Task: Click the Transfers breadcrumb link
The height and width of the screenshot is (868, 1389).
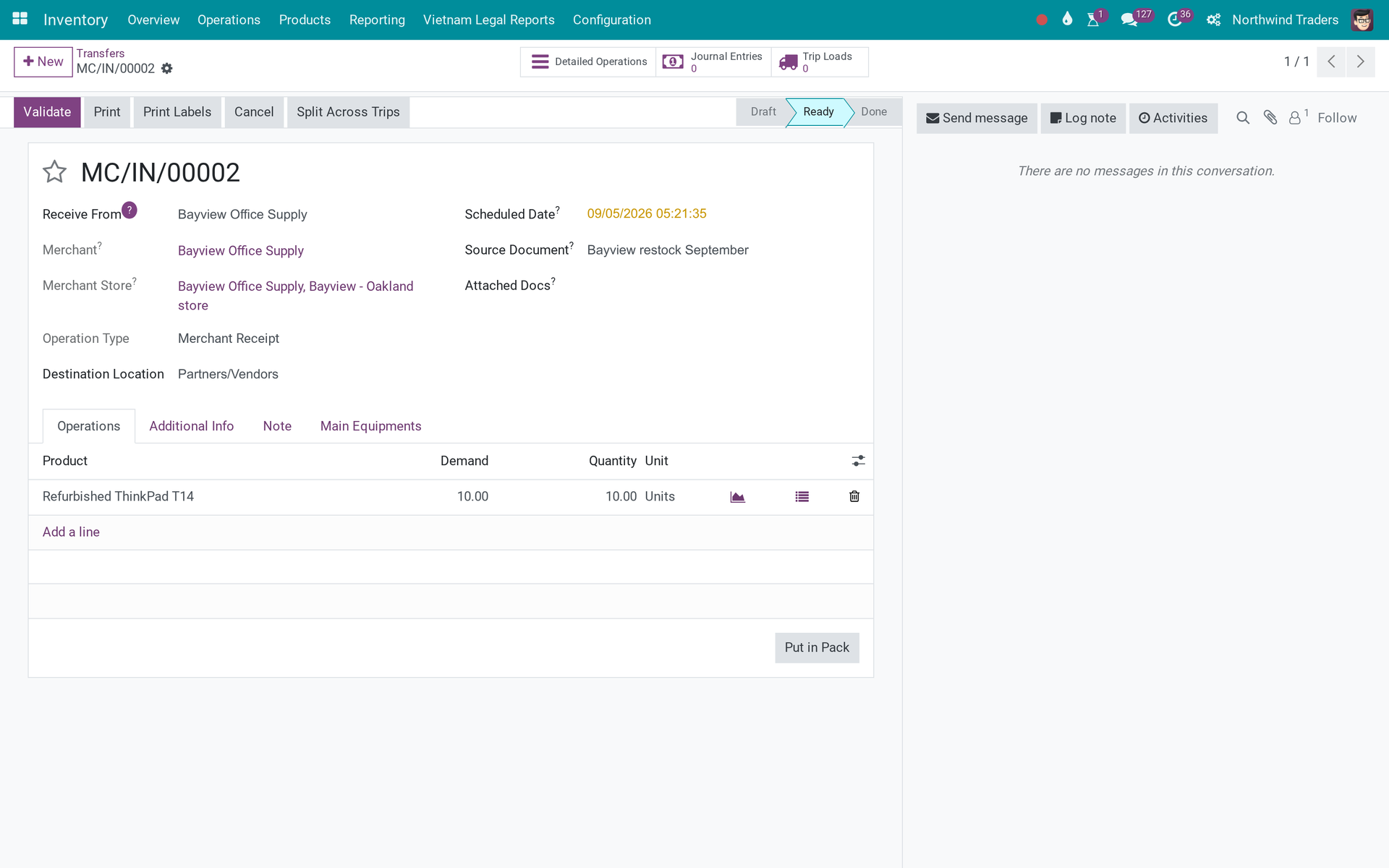Action: (x=101, y=54)
